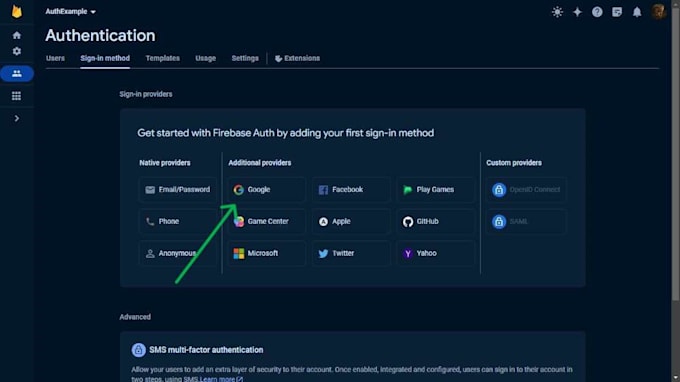Choose the Google sign-in provider
Image resolution: width=680 pixels, height=382 pixels.
point(266,189)
